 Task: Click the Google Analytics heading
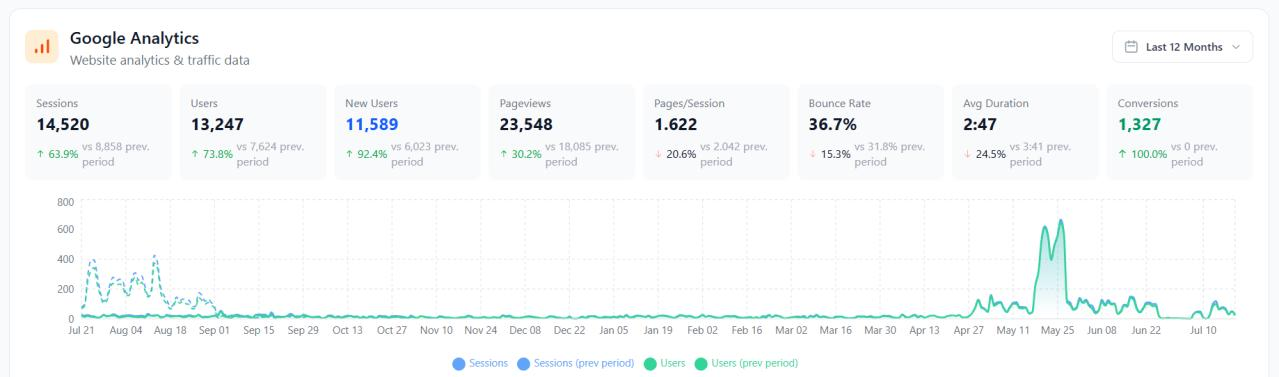(134, 38)
